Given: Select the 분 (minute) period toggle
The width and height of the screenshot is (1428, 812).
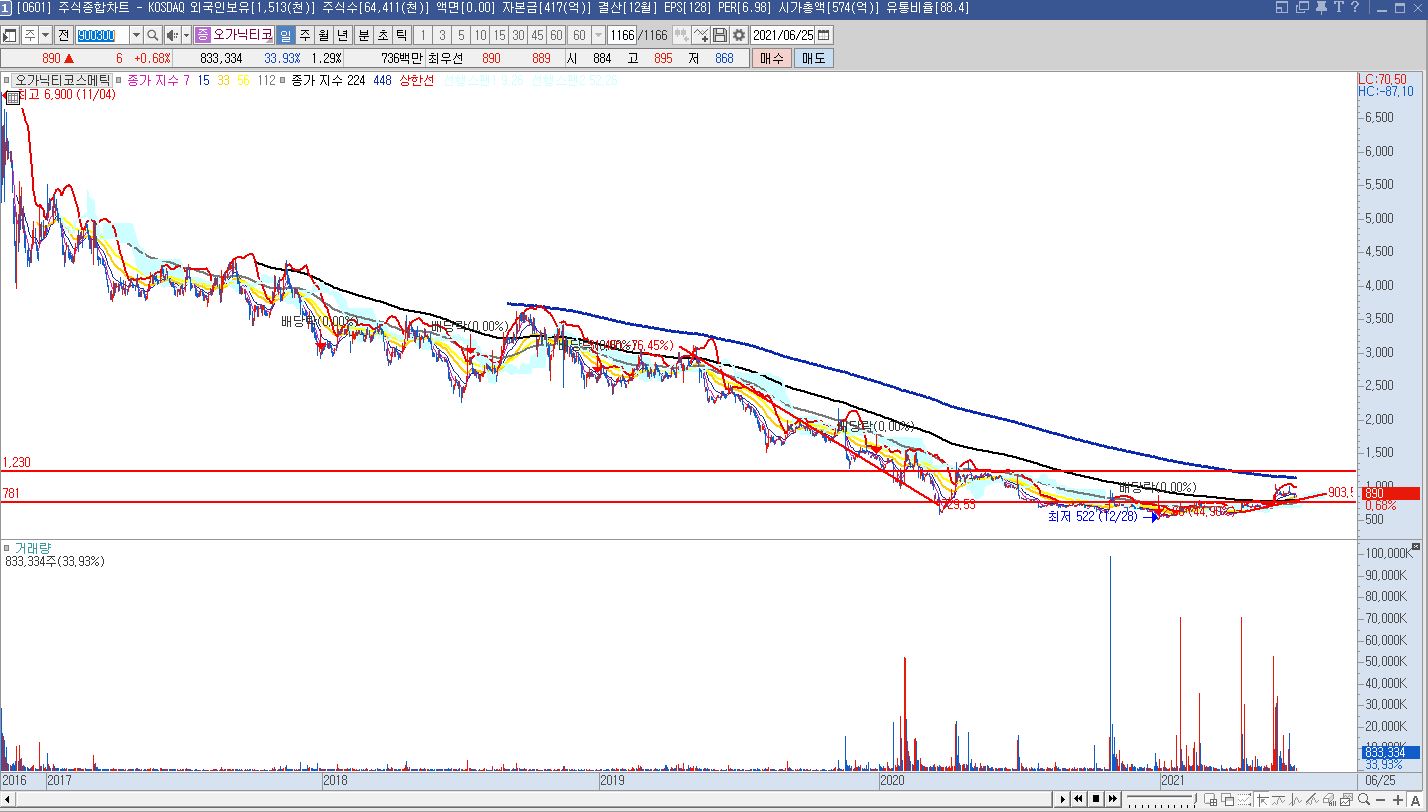Looking at the screenshot, I should pyautogui.click(x=364, y=35).
